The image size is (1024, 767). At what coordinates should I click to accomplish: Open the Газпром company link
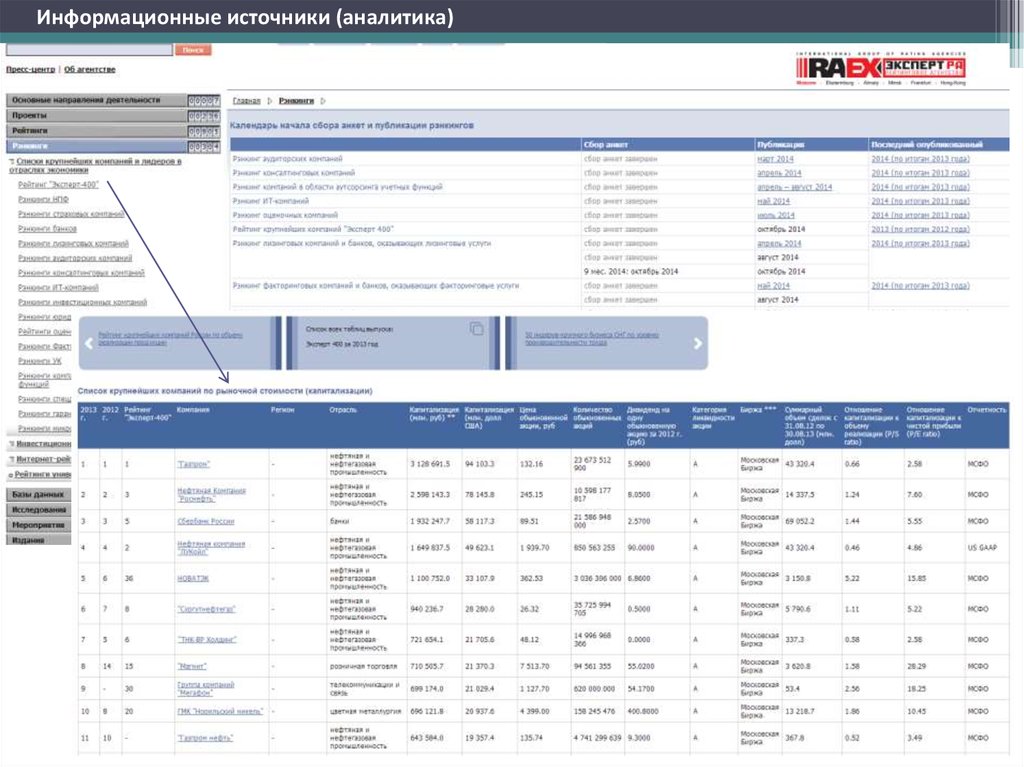click(193, 464)
